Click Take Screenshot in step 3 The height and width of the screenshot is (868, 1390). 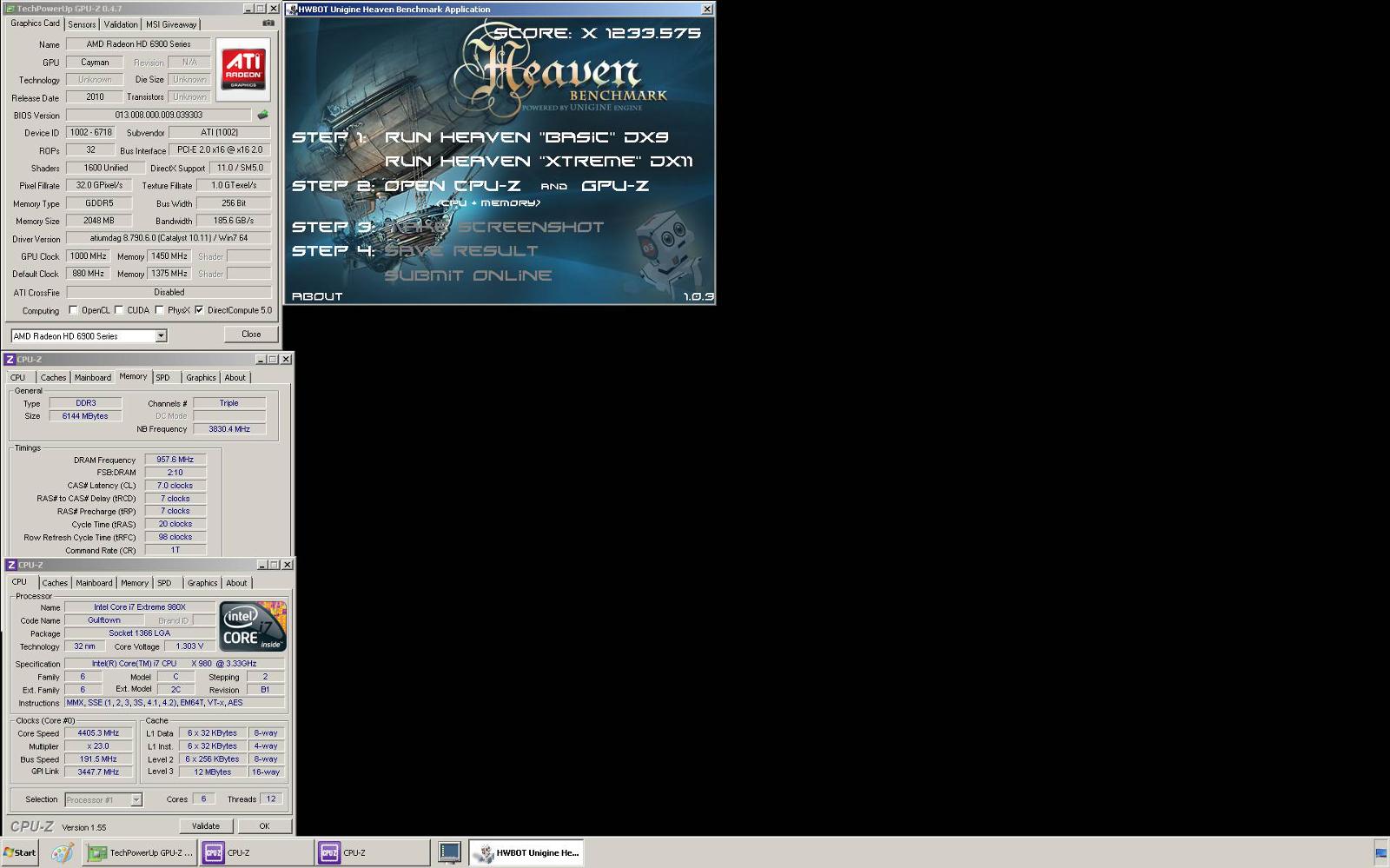click(x=494, y=227)
